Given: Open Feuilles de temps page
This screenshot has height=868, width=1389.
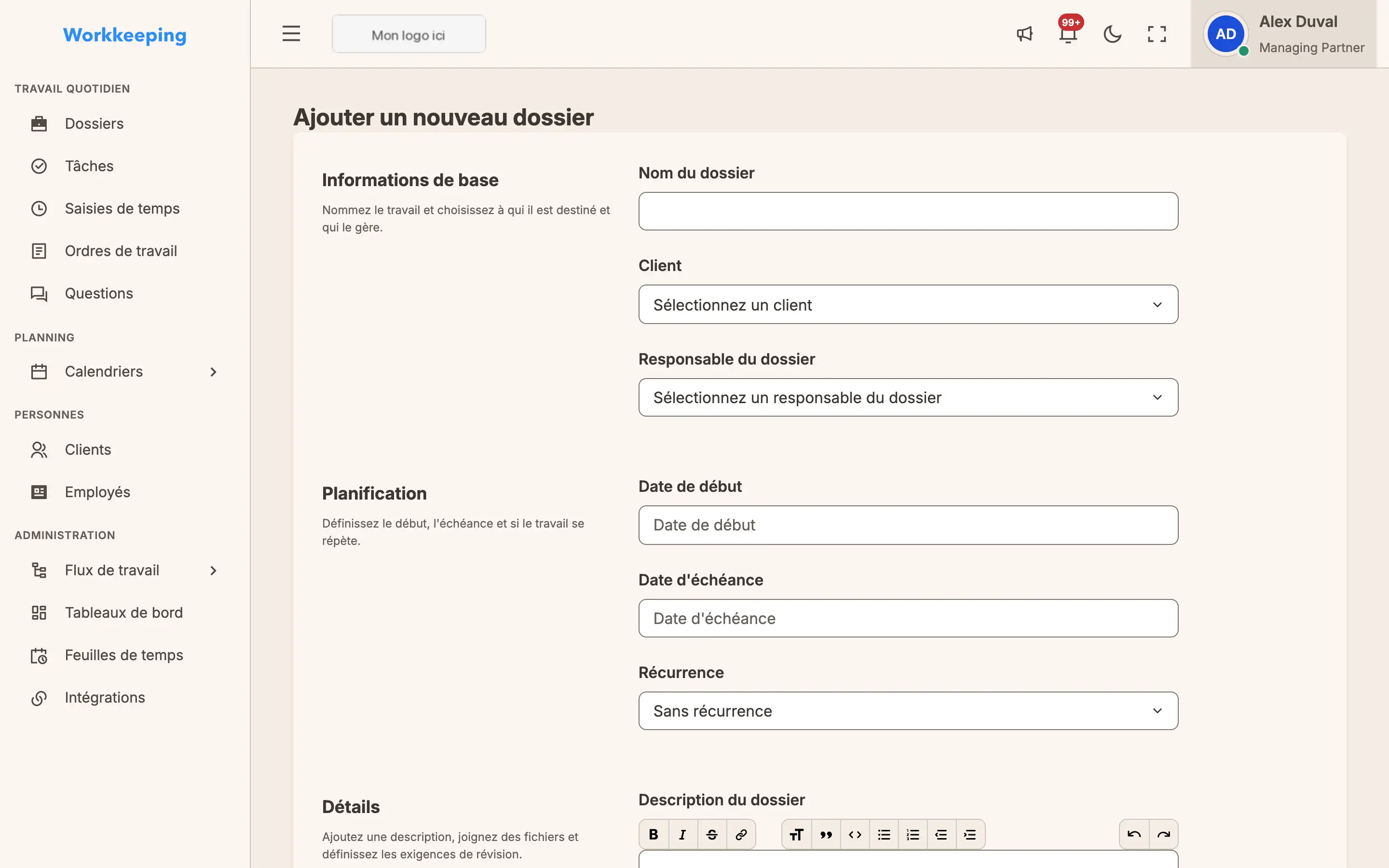Looking at the screenshot, I should 124,656.
